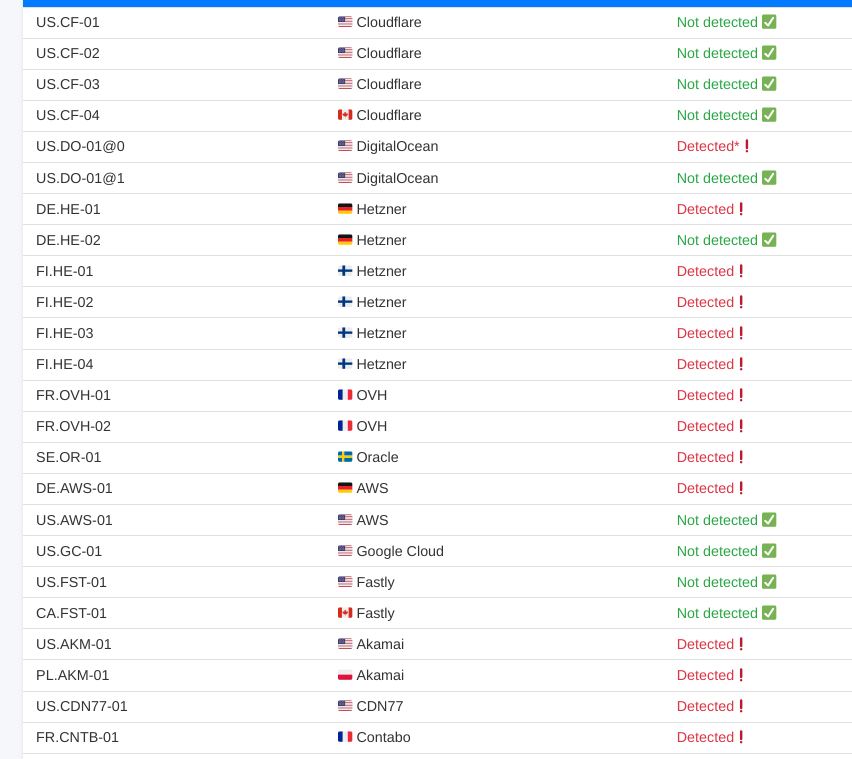
Task: Click the US flag icon beside US.CF-01
Action: pos(345,22)
